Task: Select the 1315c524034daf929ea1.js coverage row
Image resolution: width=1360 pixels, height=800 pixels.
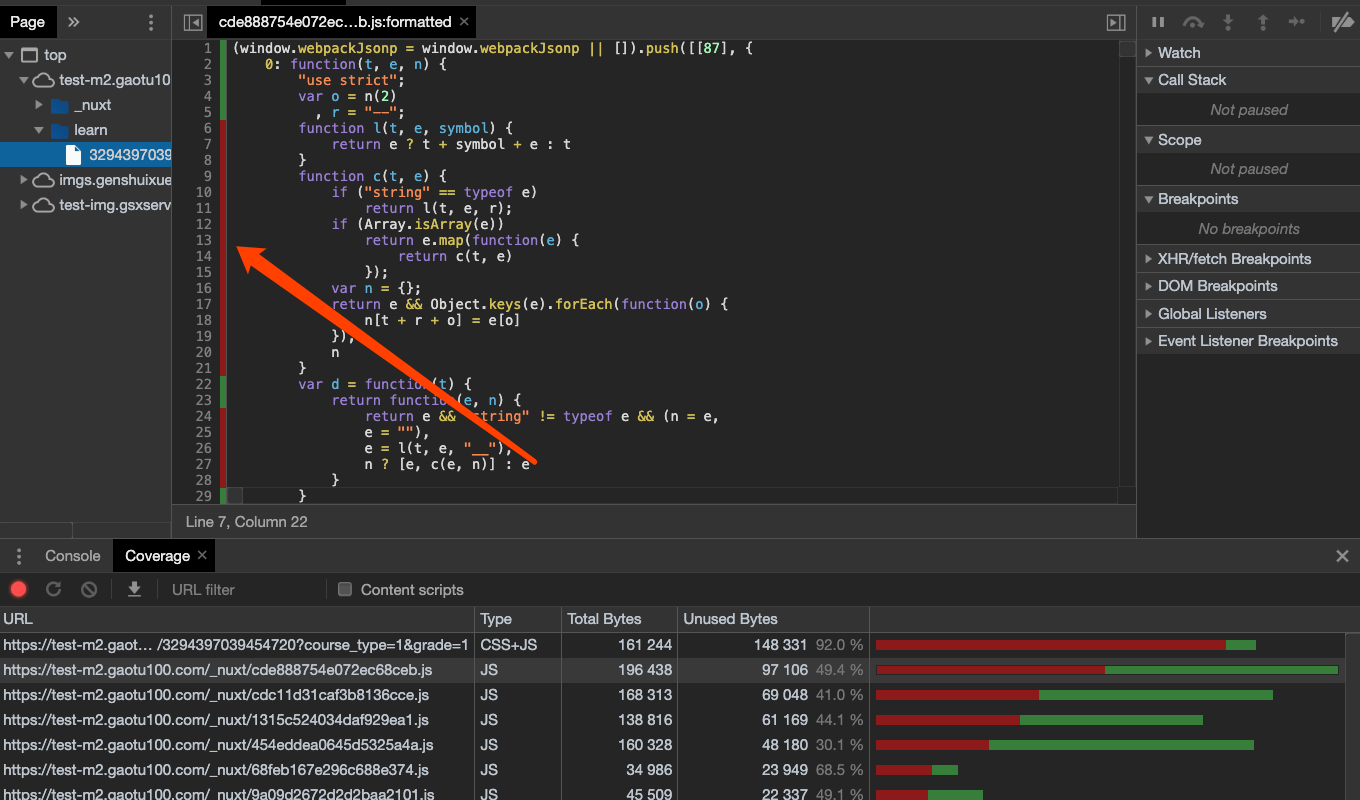Action: coord(673,720)
